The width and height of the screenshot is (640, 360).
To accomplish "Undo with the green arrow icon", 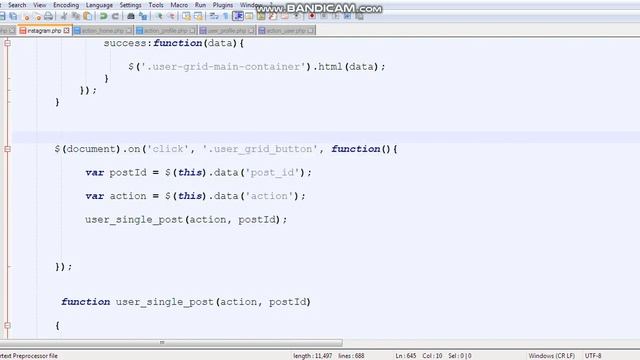I will 103,16.
